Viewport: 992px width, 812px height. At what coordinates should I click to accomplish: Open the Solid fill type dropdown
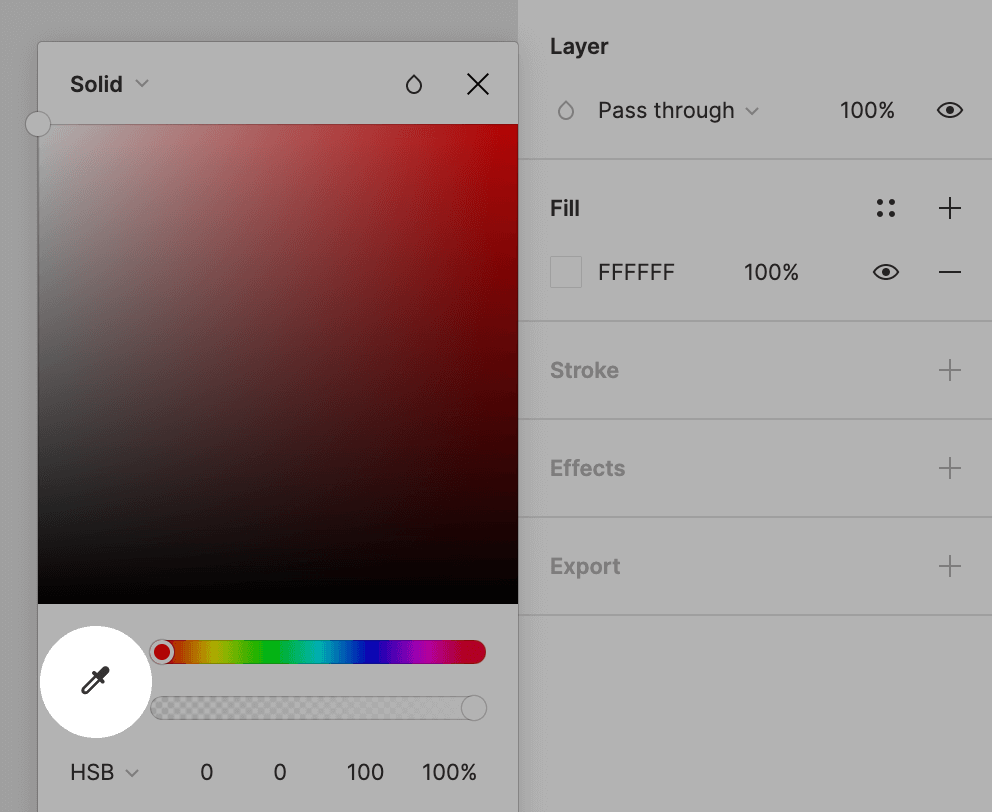pos(109,84)
